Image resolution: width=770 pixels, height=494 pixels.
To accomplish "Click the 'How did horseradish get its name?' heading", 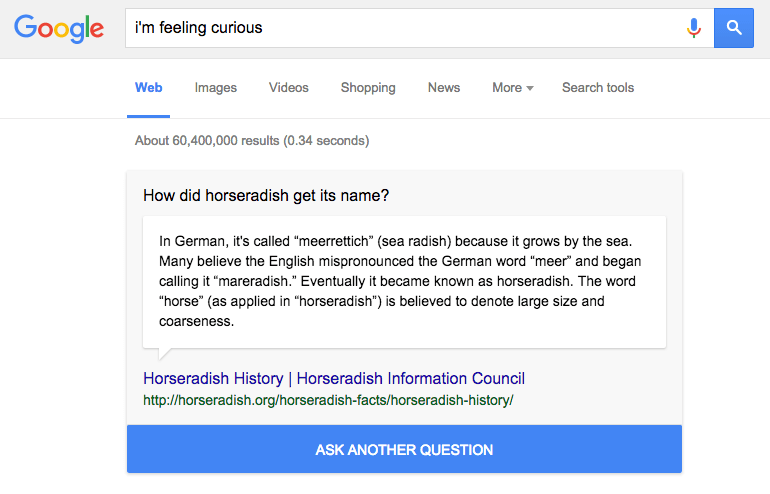I will (266, 195).
